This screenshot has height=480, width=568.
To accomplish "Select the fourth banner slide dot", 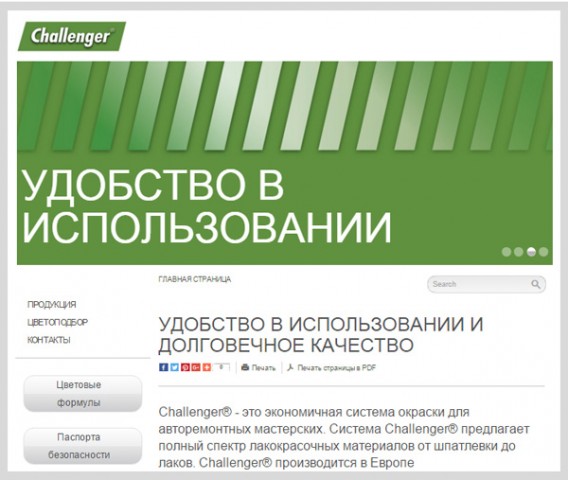I will click(543, 252).
